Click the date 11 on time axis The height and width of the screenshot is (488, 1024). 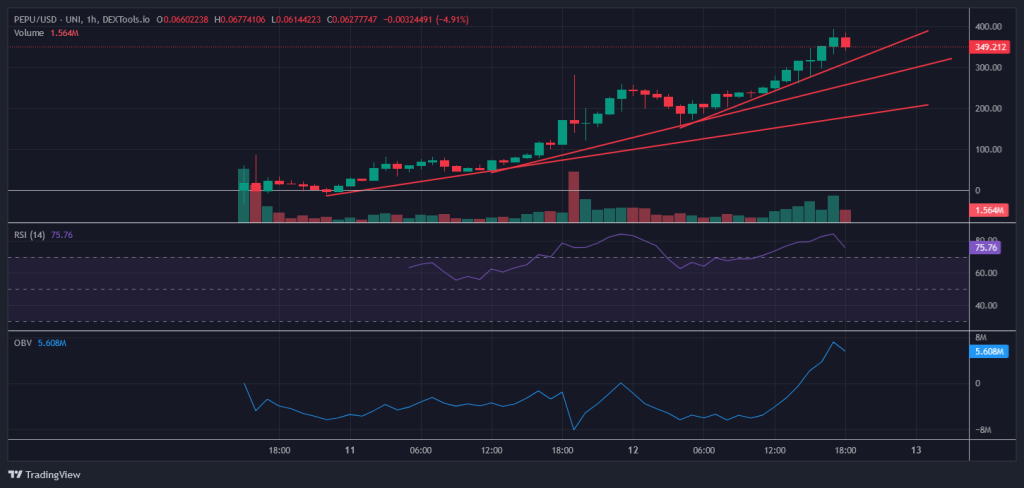point(351,450)
